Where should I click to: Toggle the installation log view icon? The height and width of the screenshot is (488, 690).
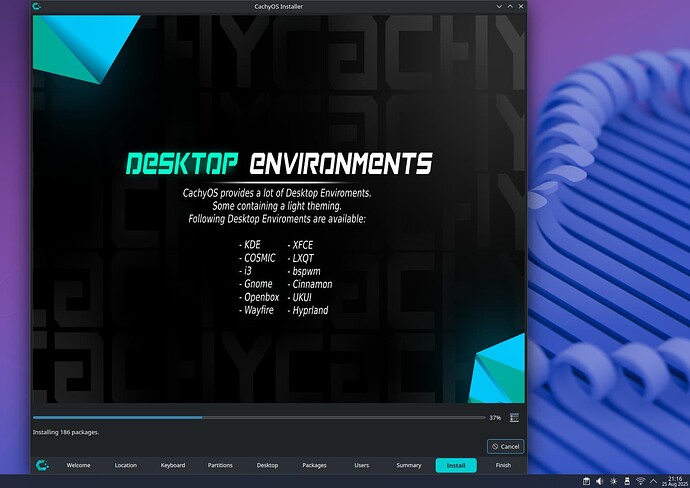(x=514, y=418)
